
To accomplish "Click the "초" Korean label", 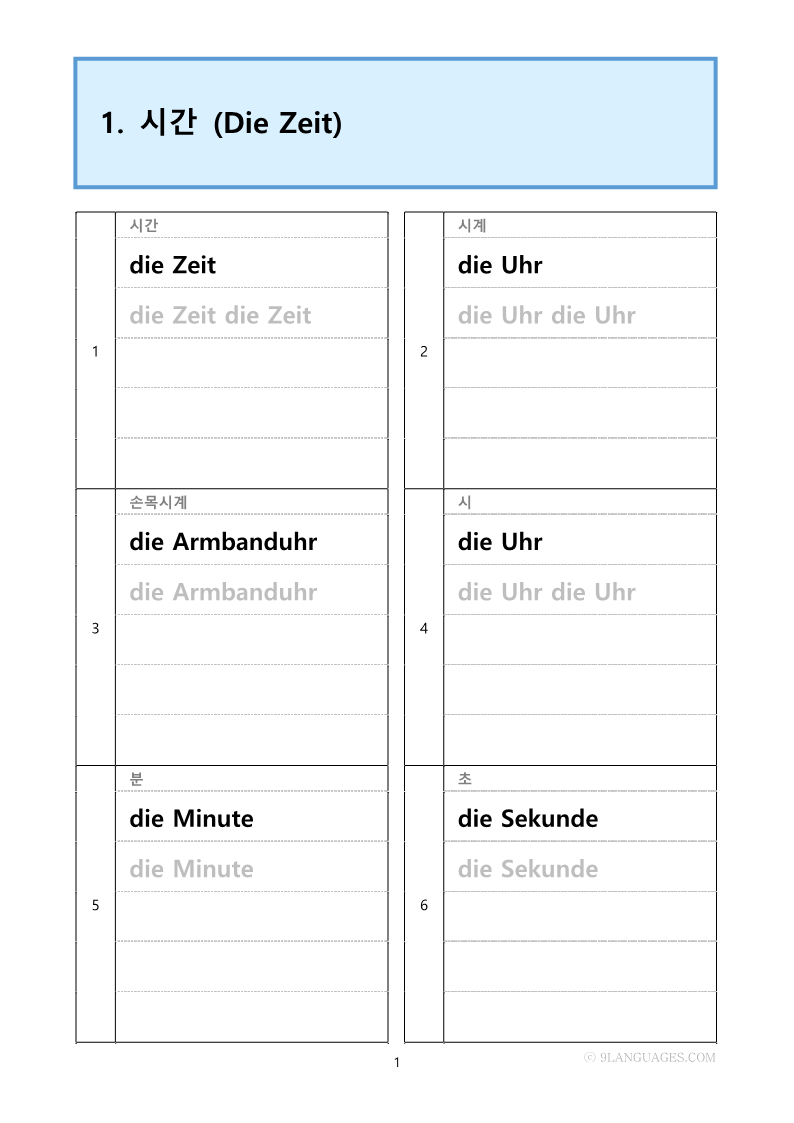I will point(465,779).
